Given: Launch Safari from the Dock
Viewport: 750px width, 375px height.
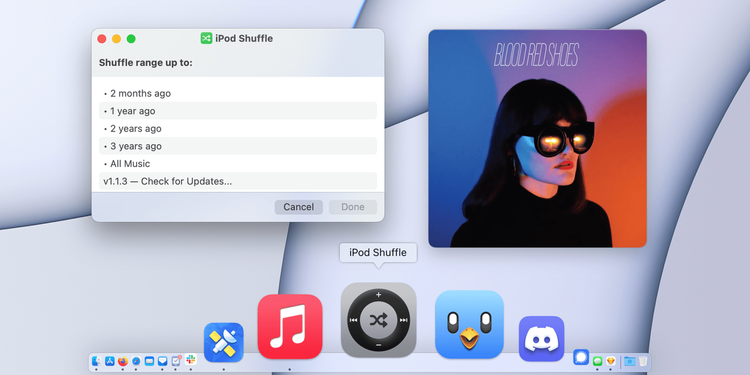Looking at the screenshot, I should 136,361.
